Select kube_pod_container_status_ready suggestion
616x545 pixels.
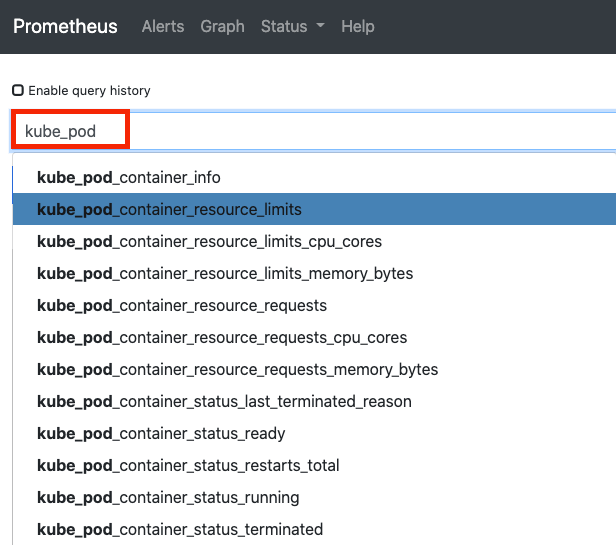tap(314, 434)
